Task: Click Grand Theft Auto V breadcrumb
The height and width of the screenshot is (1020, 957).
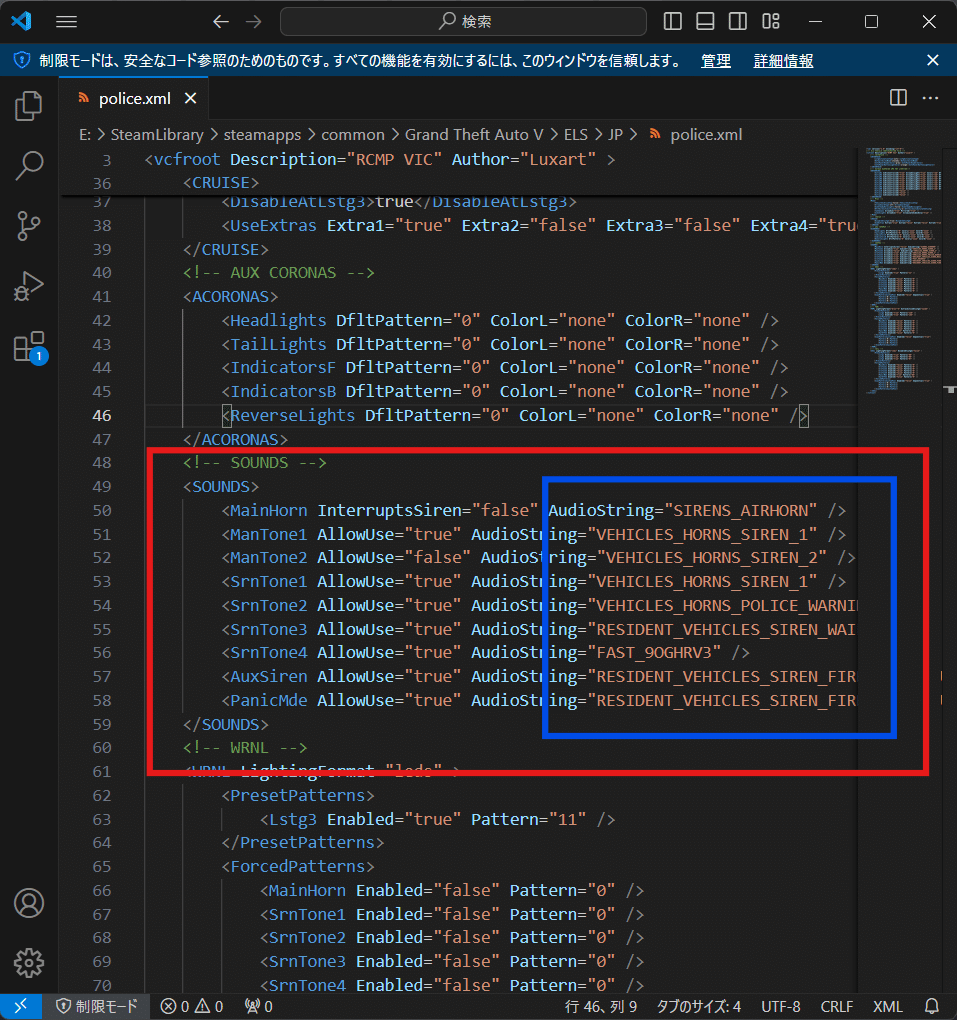Action: [x=474, y=135]
